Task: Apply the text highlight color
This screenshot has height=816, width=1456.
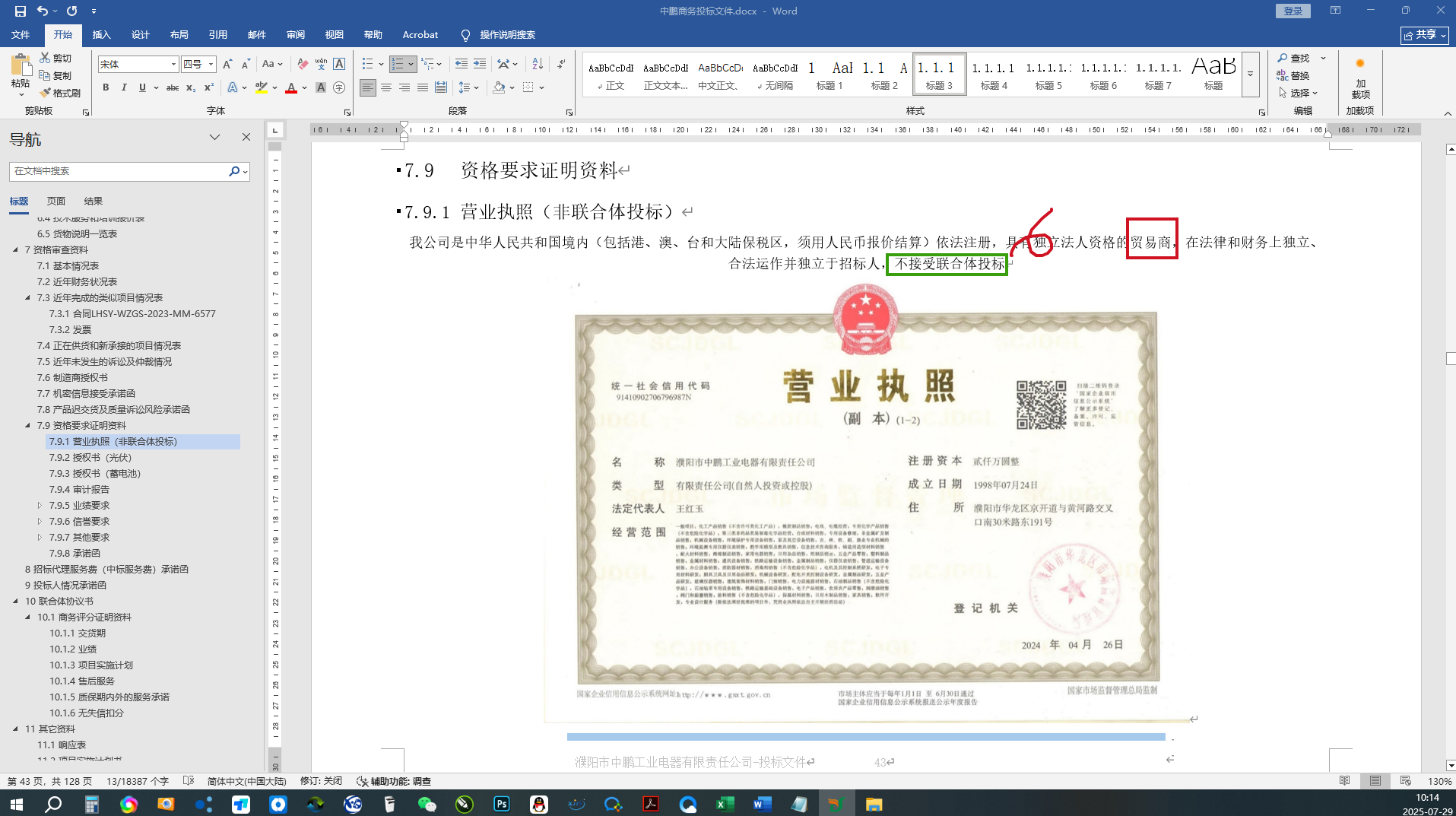Action: (262, 87)
